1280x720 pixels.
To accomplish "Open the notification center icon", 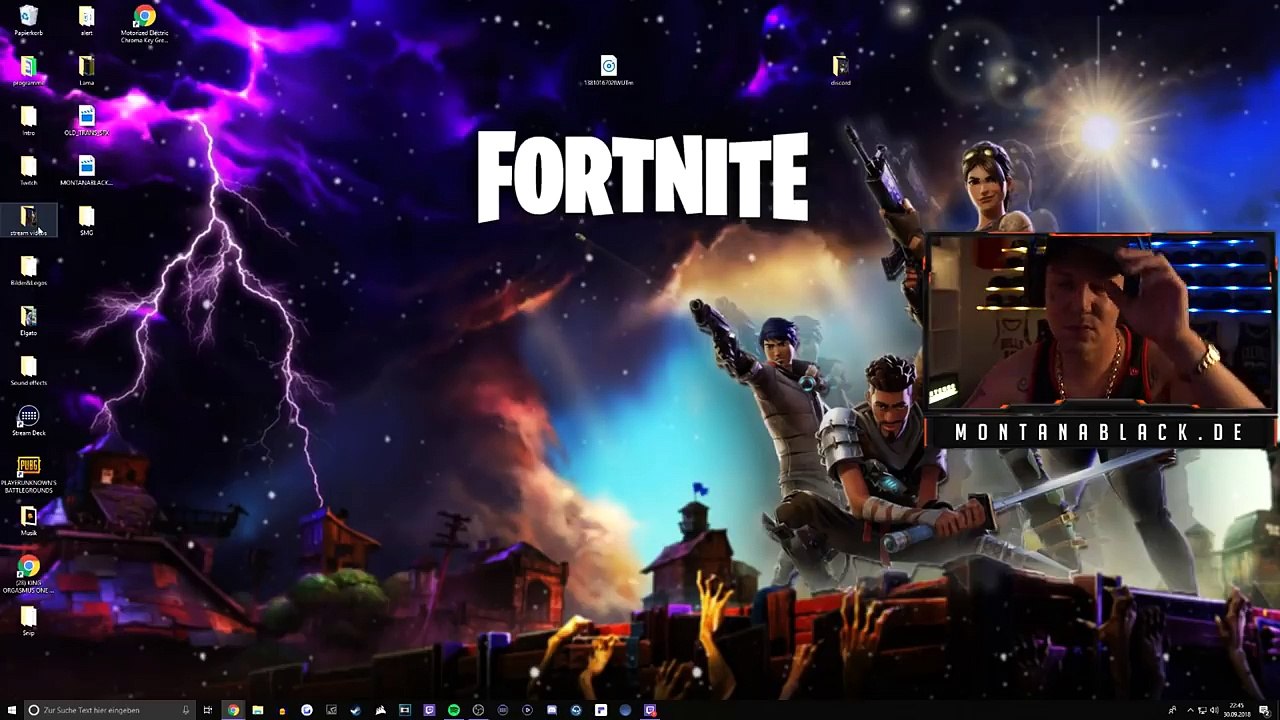I will click(x=1265, y=711).
